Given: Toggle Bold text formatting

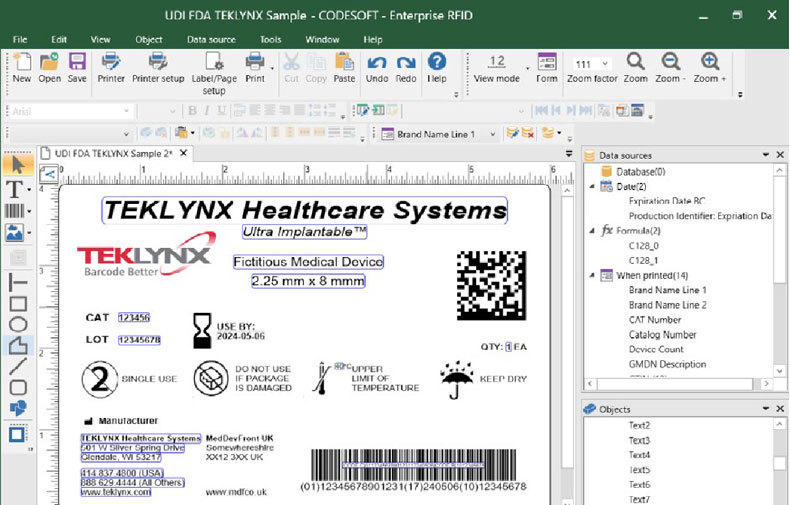Looking at the screenshot, I should 194,111.
